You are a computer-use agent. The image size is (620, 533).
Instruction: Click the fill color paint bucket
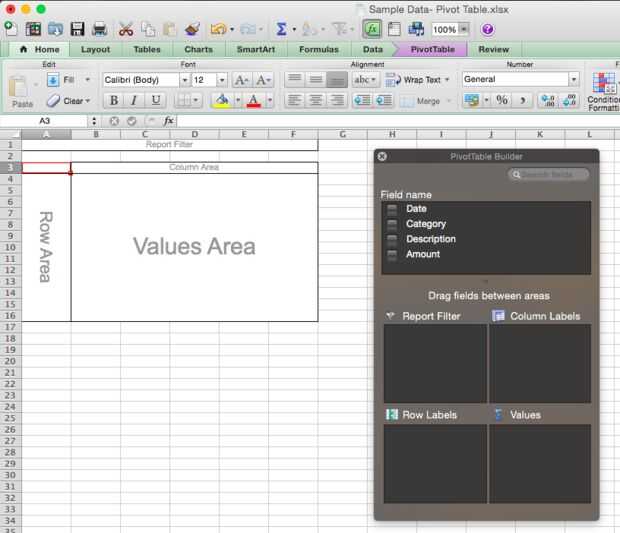222,100
